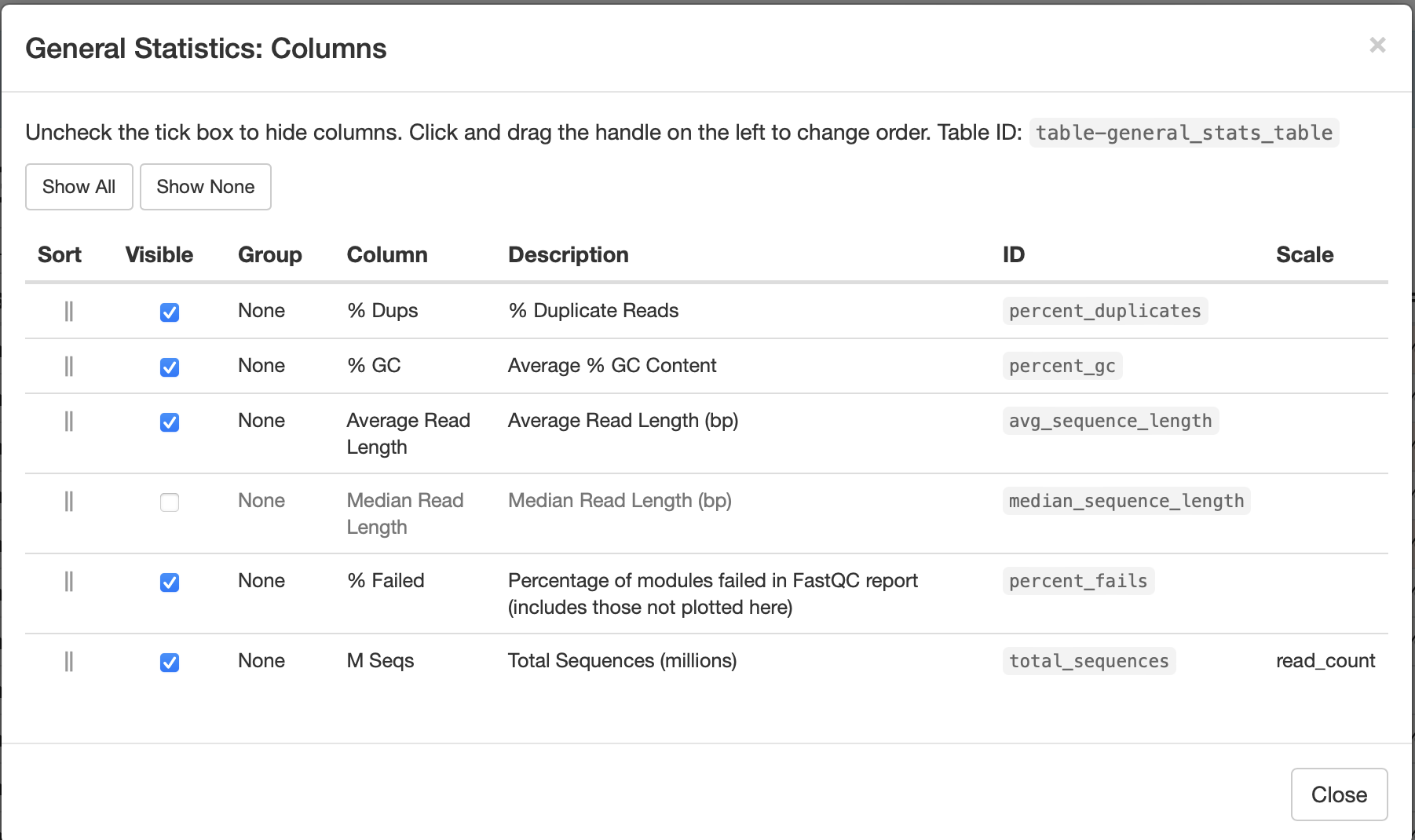
Task: Hide the M Seqs column
Action: tap(170, 663)
